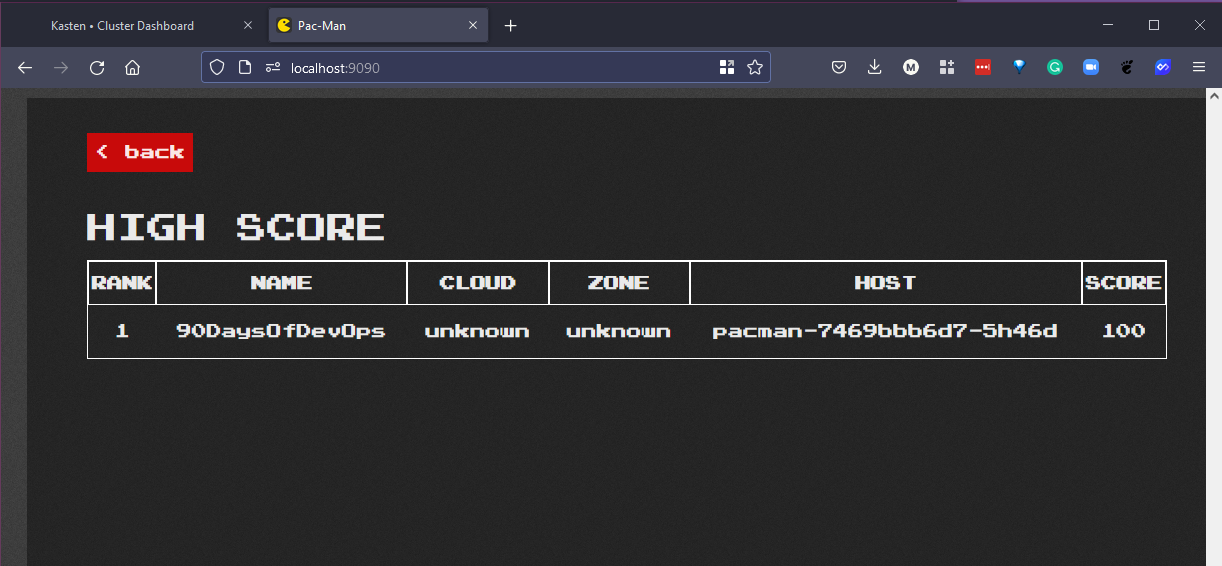Close the Kasten Cluster Dashboard tab
Viewport: 1222px width, 566px height.
coord(248,25)
